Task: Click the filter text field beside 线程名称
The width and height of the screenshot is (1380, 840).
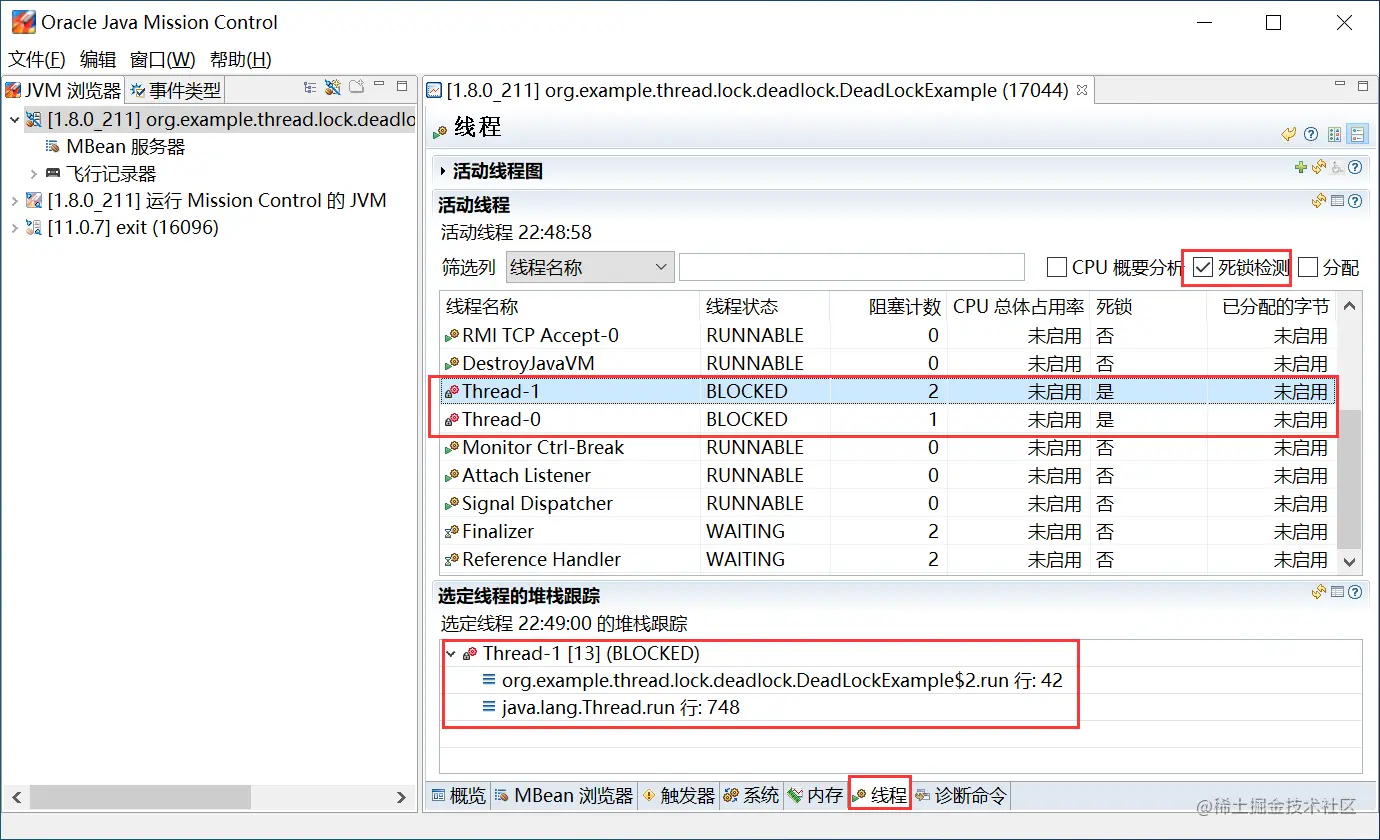Action: pos(852,267)
